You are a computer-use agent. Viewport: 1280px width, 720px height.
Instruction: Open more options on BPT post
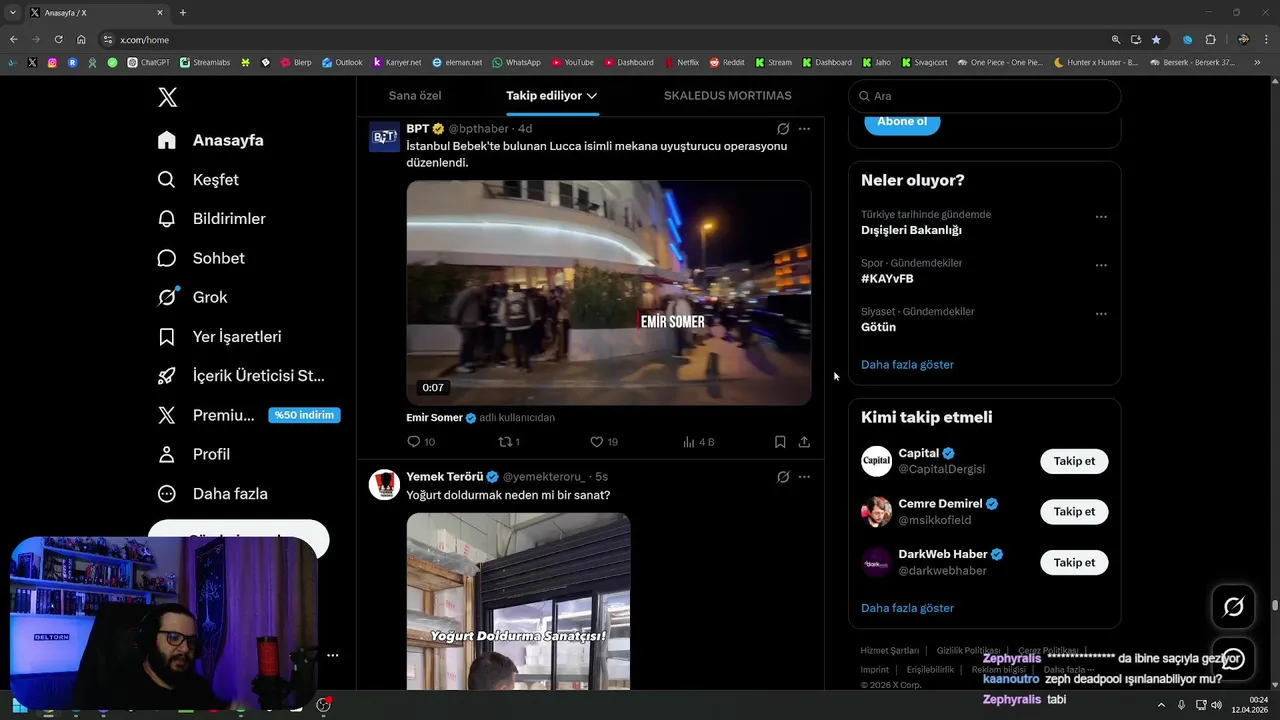click(x=804, y=129)
